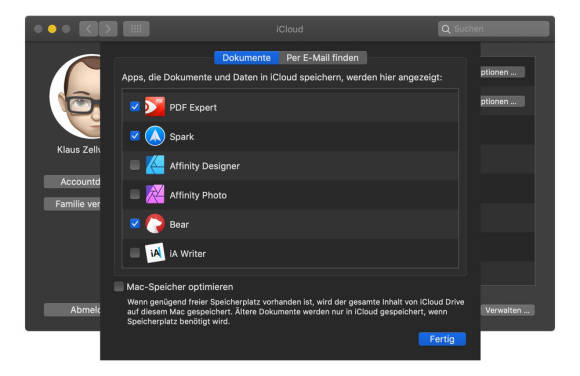
Task: Select the 'Spark' label text
Action: pos(182,137)
